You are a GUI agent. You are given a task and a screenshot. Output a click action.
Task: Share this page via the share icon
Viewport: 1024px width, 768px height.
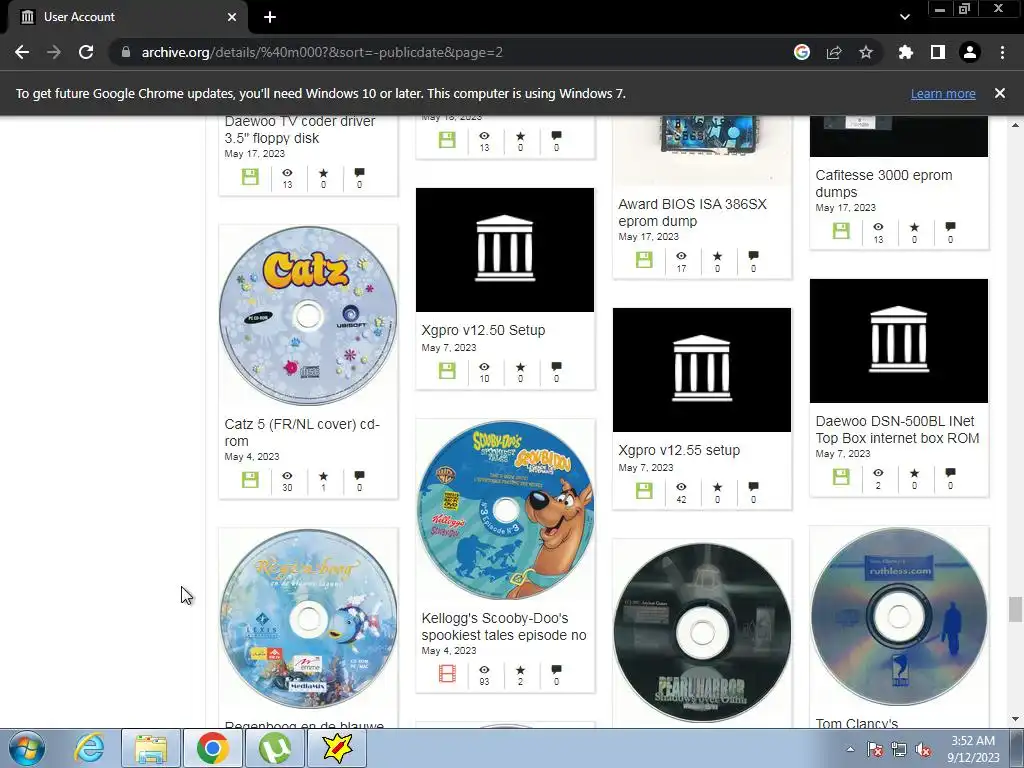pos(834,52)
